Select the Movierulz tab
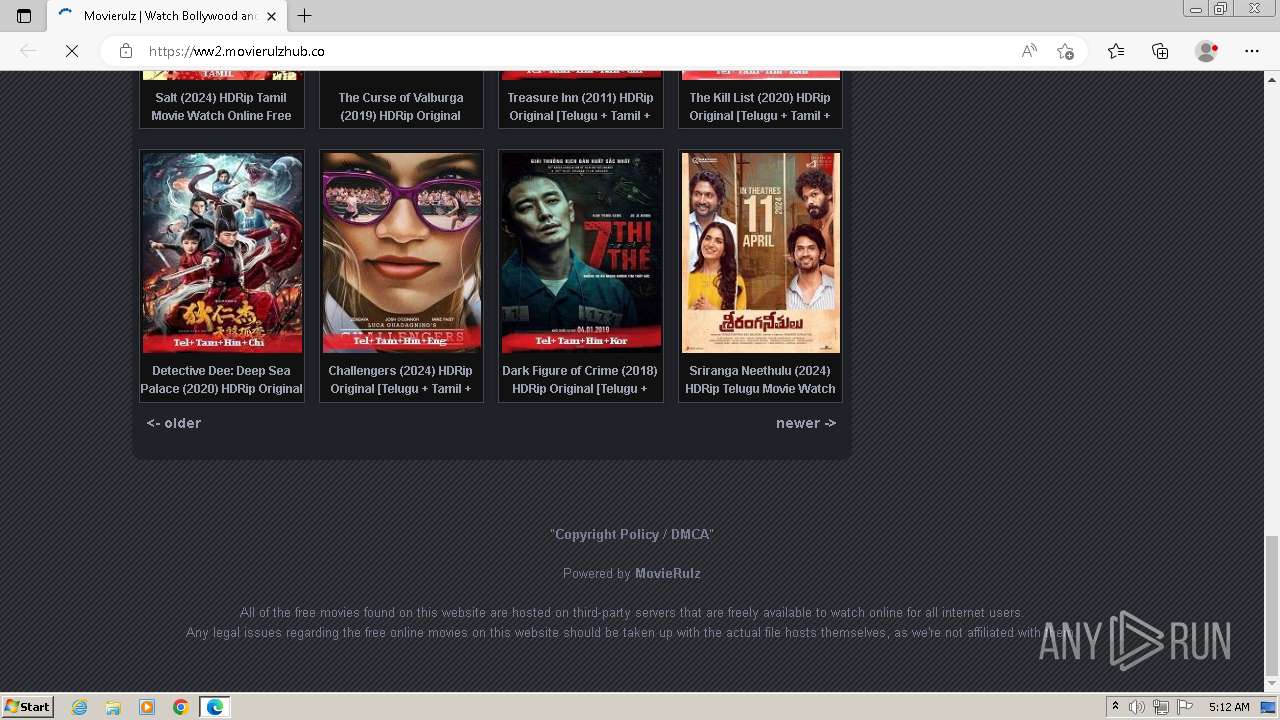This screenshot has width=1280, height=720. click(x=167, y=16)
